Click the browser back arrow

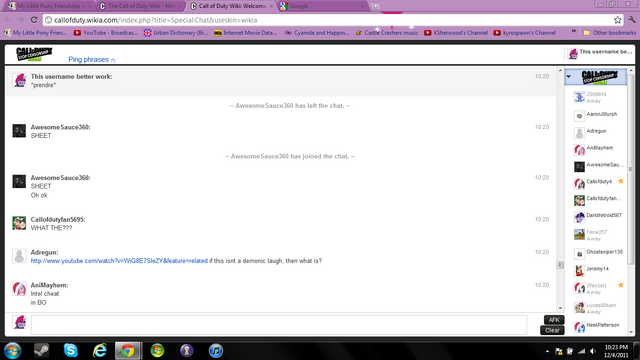[x=8, y=20]
